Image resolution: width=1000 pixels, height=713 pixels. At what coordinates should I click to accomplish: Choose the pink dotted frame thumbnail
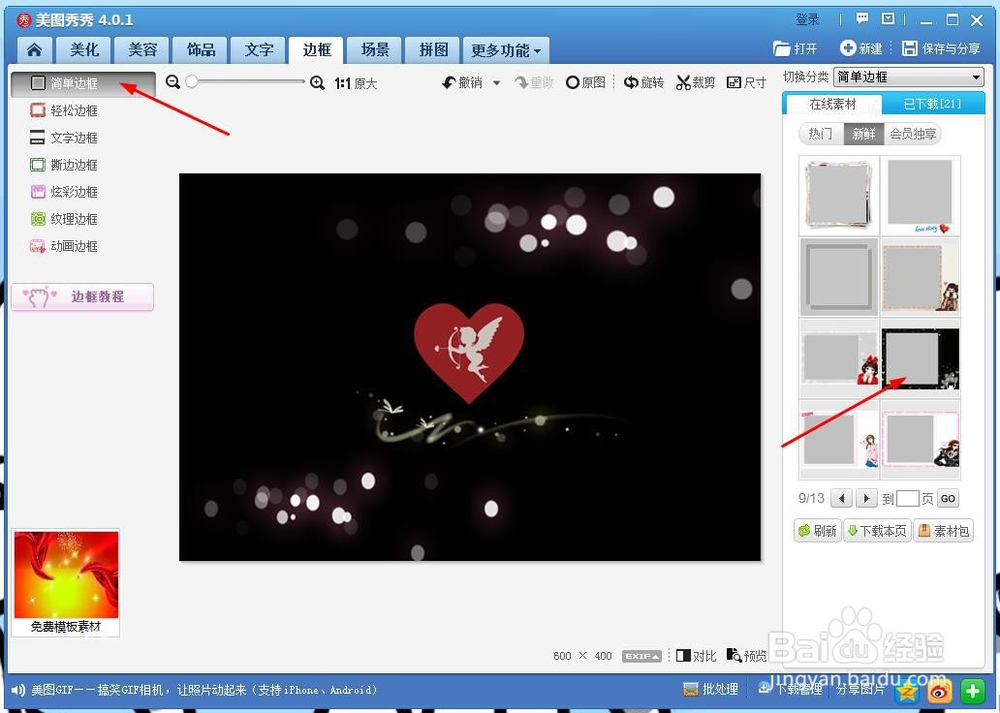click(x=920, y=440)
